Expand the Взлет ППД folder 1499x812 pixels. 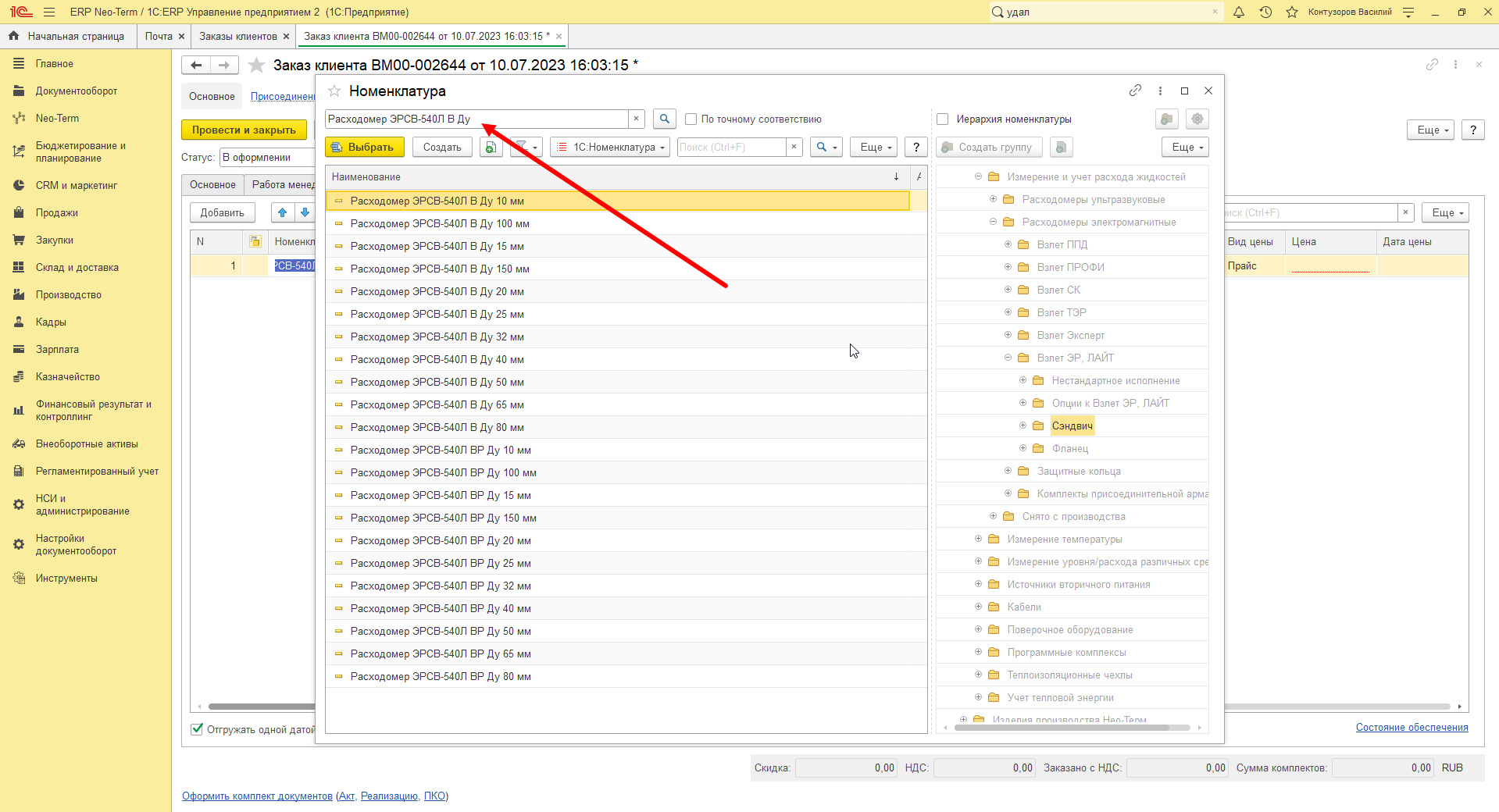1008,244
